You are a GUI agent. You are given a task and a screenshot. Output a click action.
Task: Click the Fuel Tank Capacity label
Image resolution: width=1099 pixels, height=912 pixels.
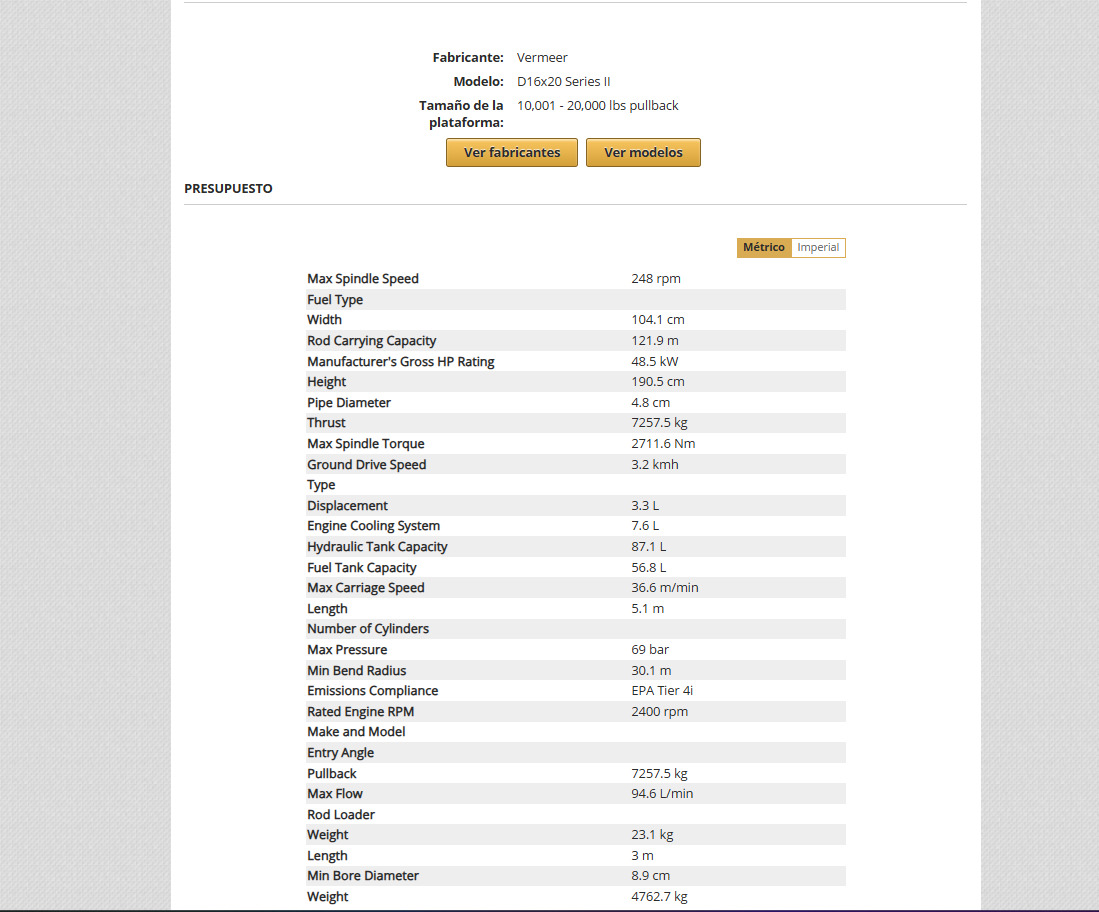click(x=362, y=568)
